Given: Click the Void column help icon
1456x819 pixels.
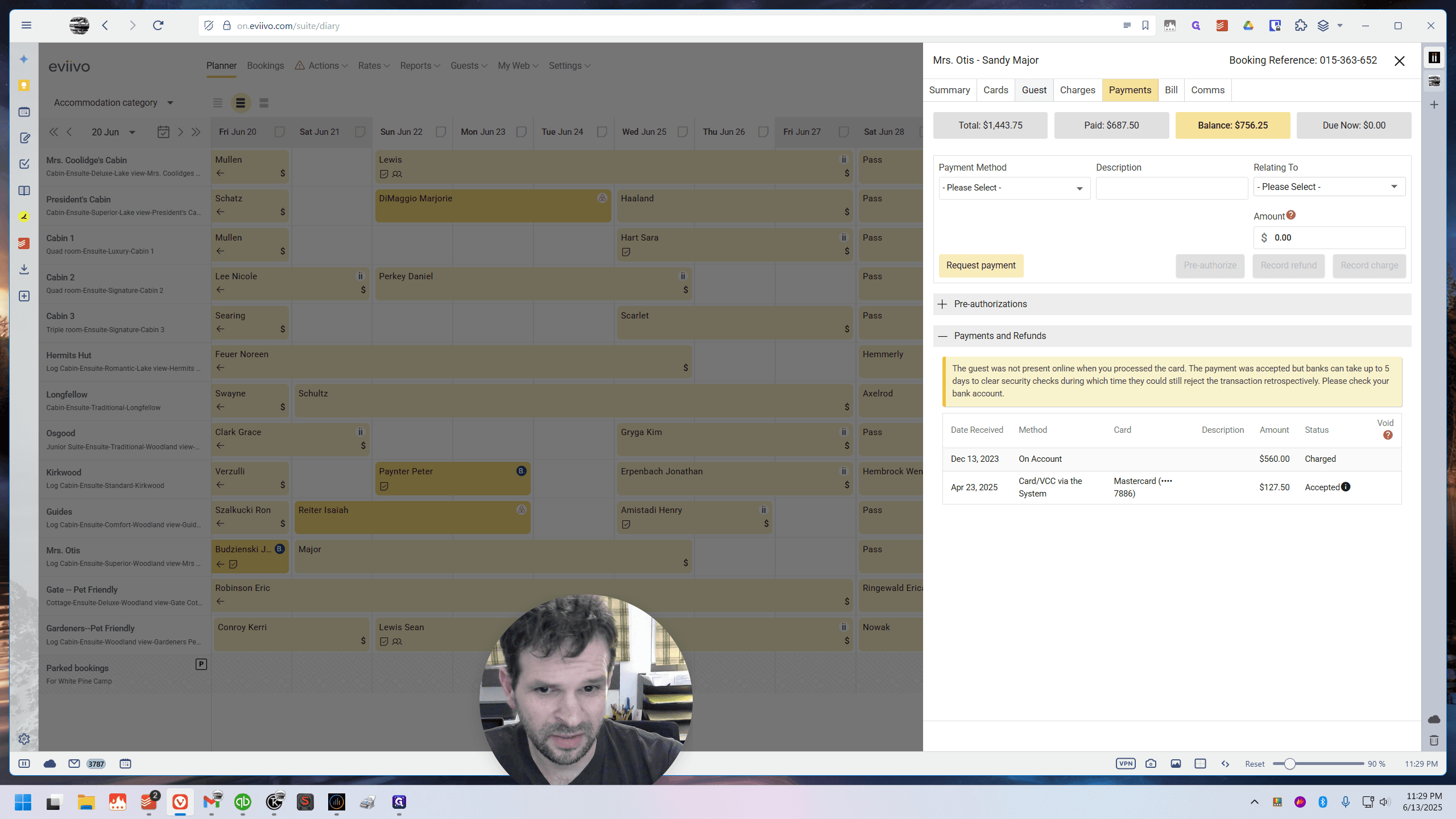Looking at the screenshot, I should (1388, 435).
